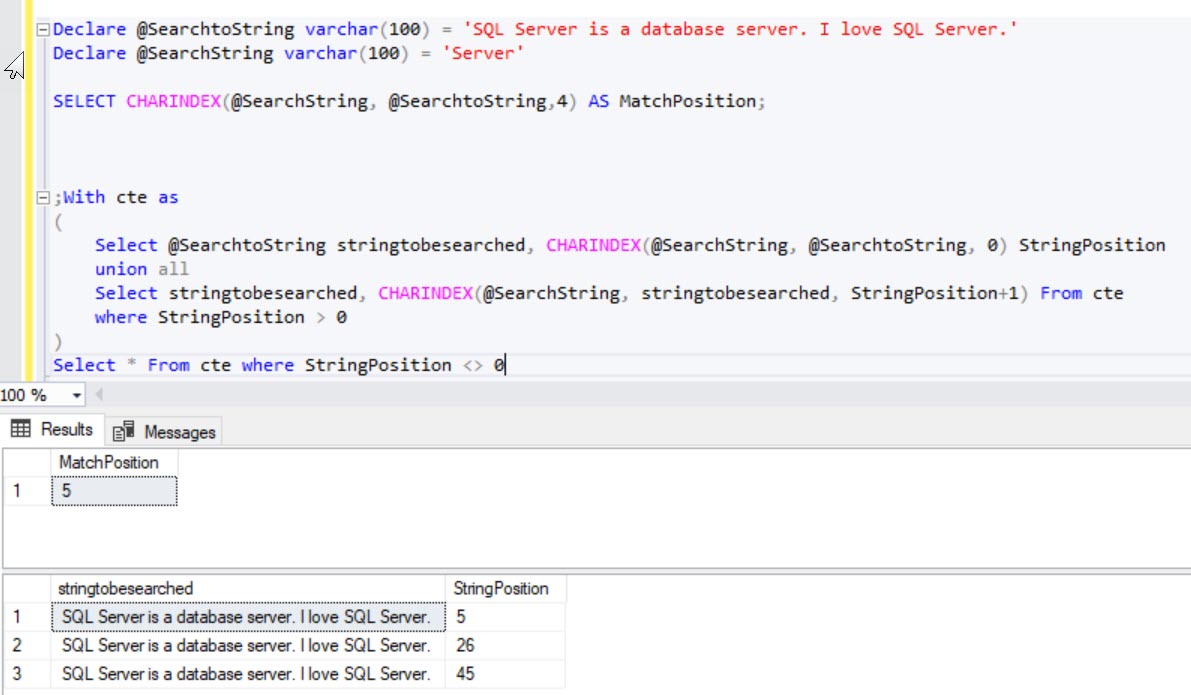Click the final 'Select * From cte' line
Image resolution: width=1191 pixels, height=695 pixels.
point(278,365)
